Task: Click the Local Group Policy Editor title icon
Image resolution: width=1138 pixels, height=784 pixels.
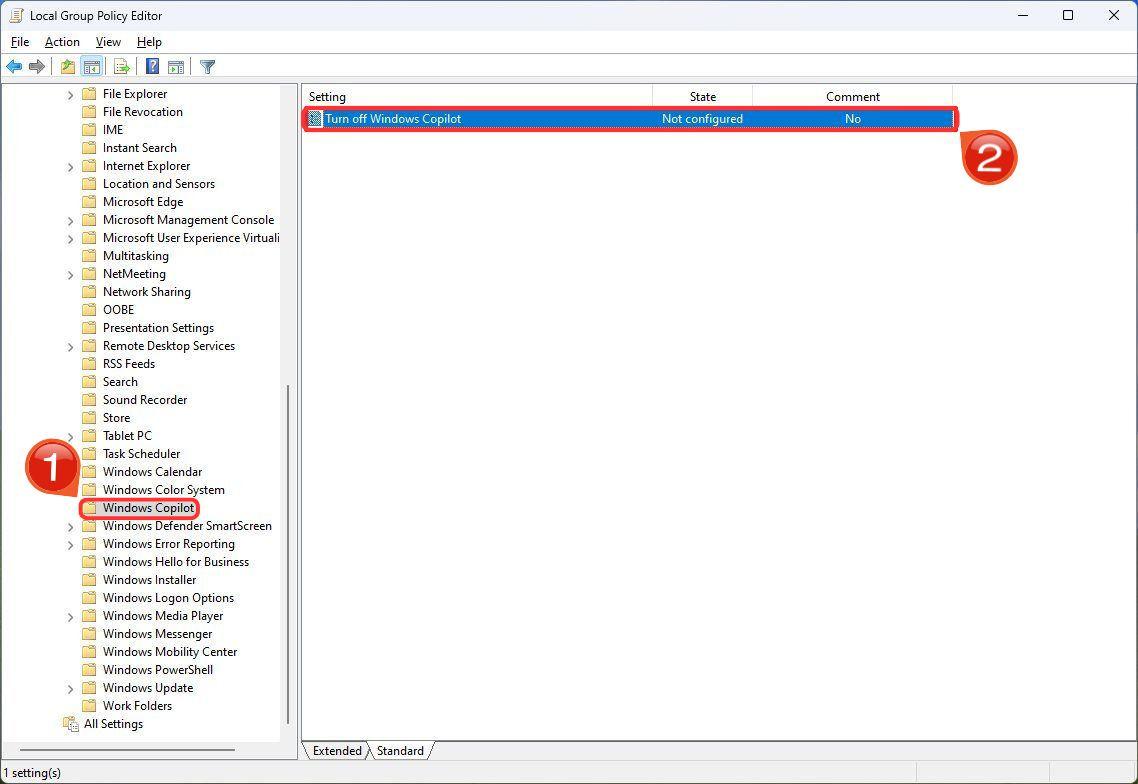Action: coord(16,15)
